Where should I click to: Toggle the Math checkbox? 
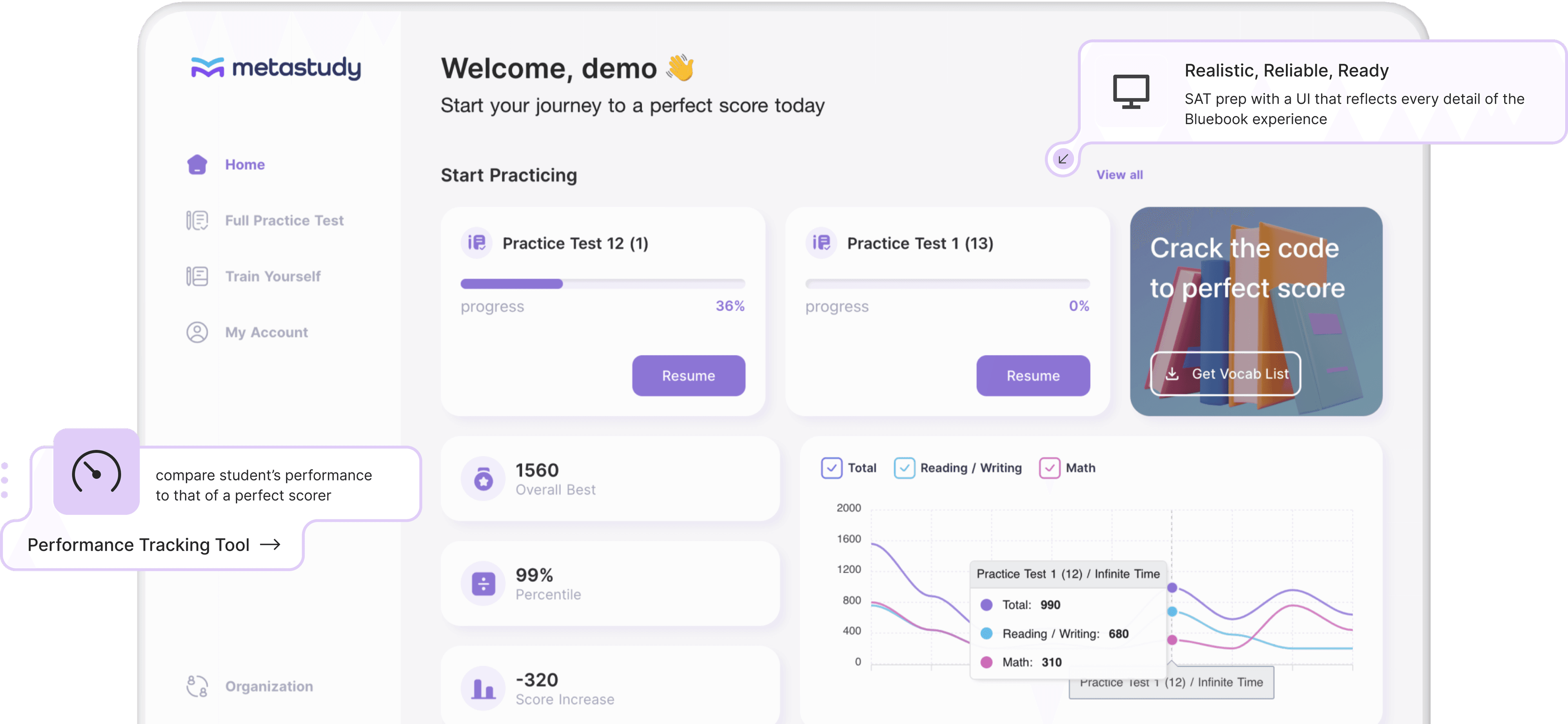(x=1049, y=468)
